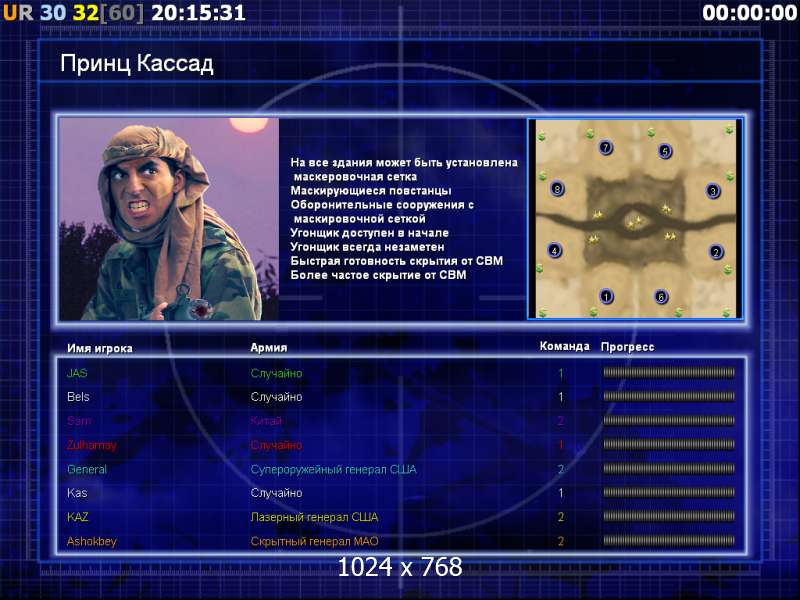
Task: Select start position 4 on the map
Action: coord(554,251)
